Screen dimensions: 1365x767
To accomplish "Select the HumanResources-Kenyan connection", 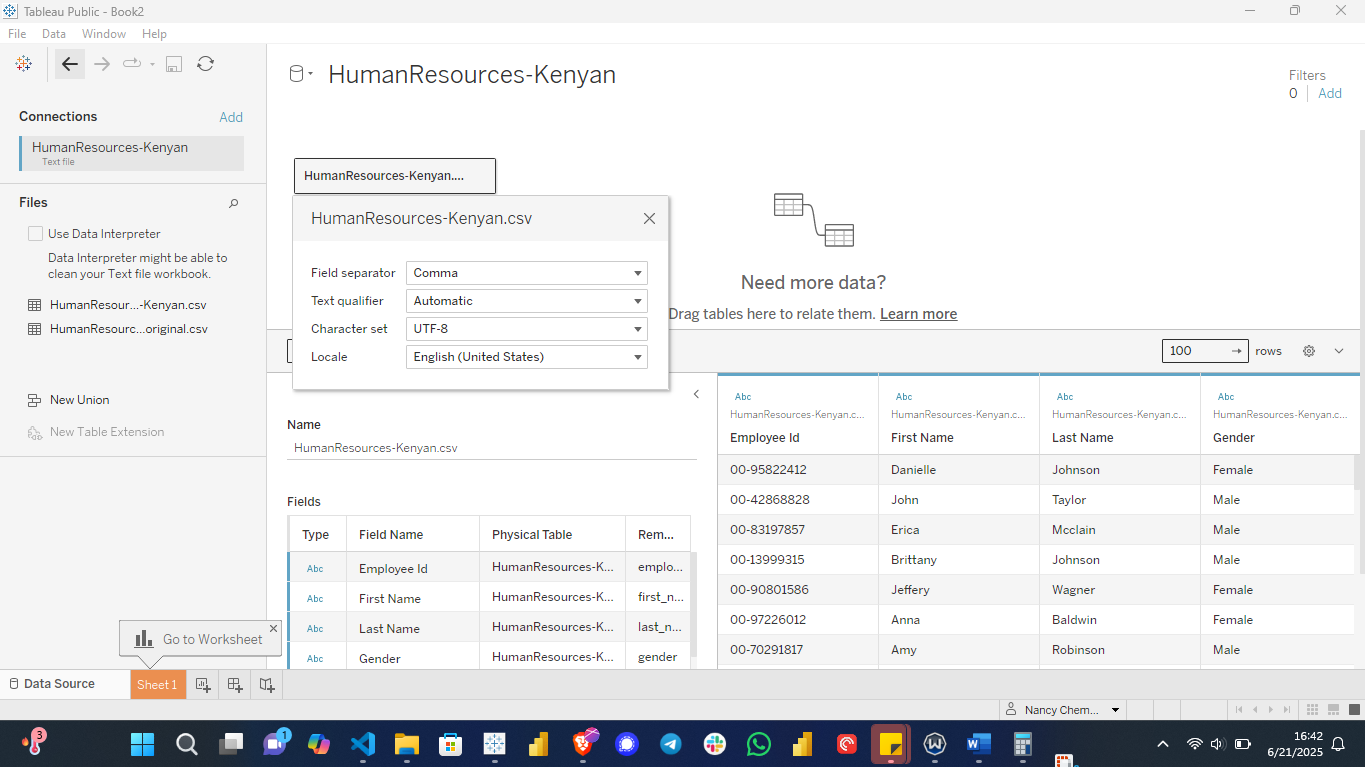I will click(131, 153).
